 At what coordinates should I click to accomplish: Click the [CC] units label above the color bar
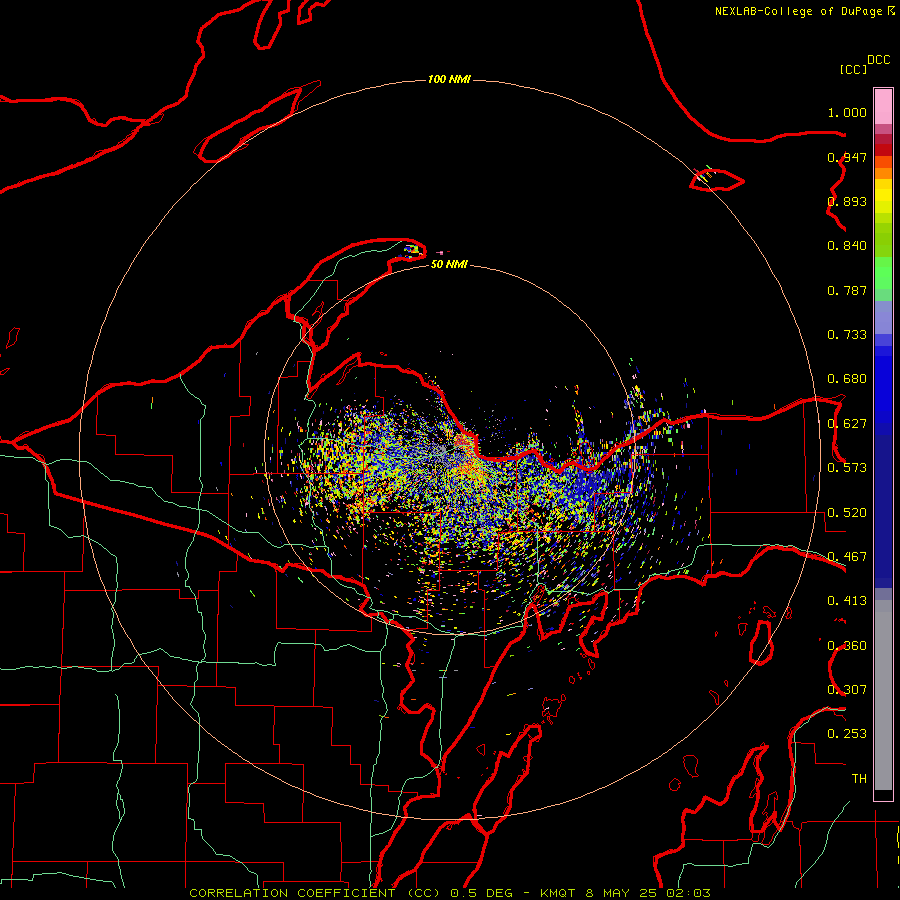click(x=854, y=69)
